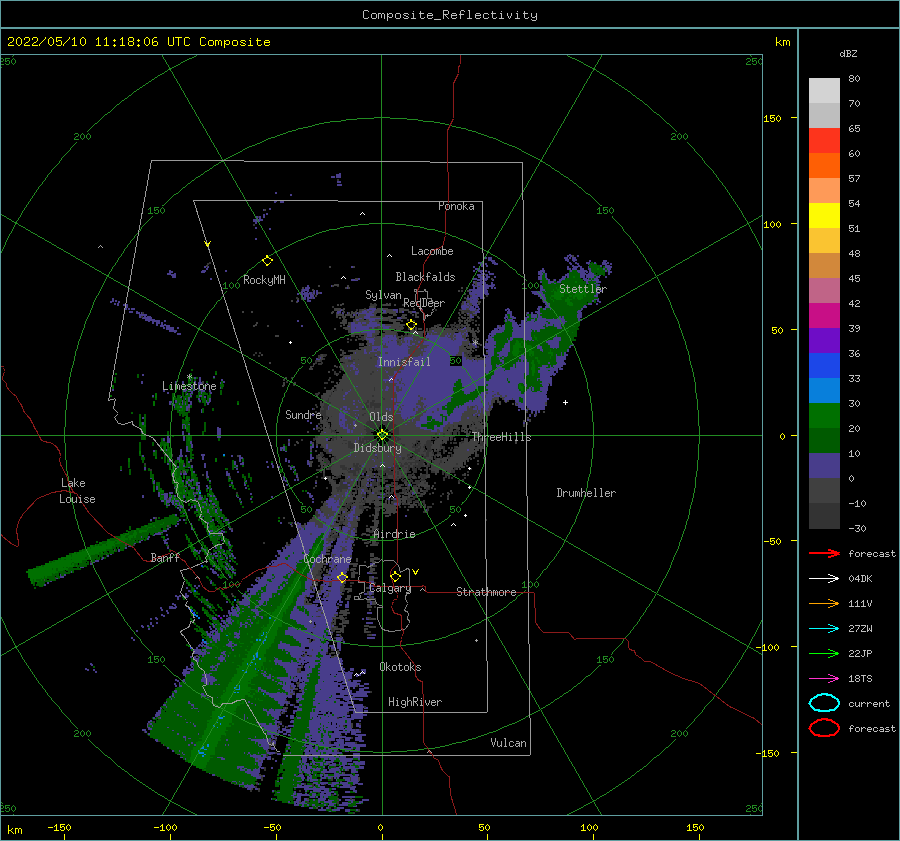Click the Lacombe city label
Screen dimensions: 900x841
point(432,251)
